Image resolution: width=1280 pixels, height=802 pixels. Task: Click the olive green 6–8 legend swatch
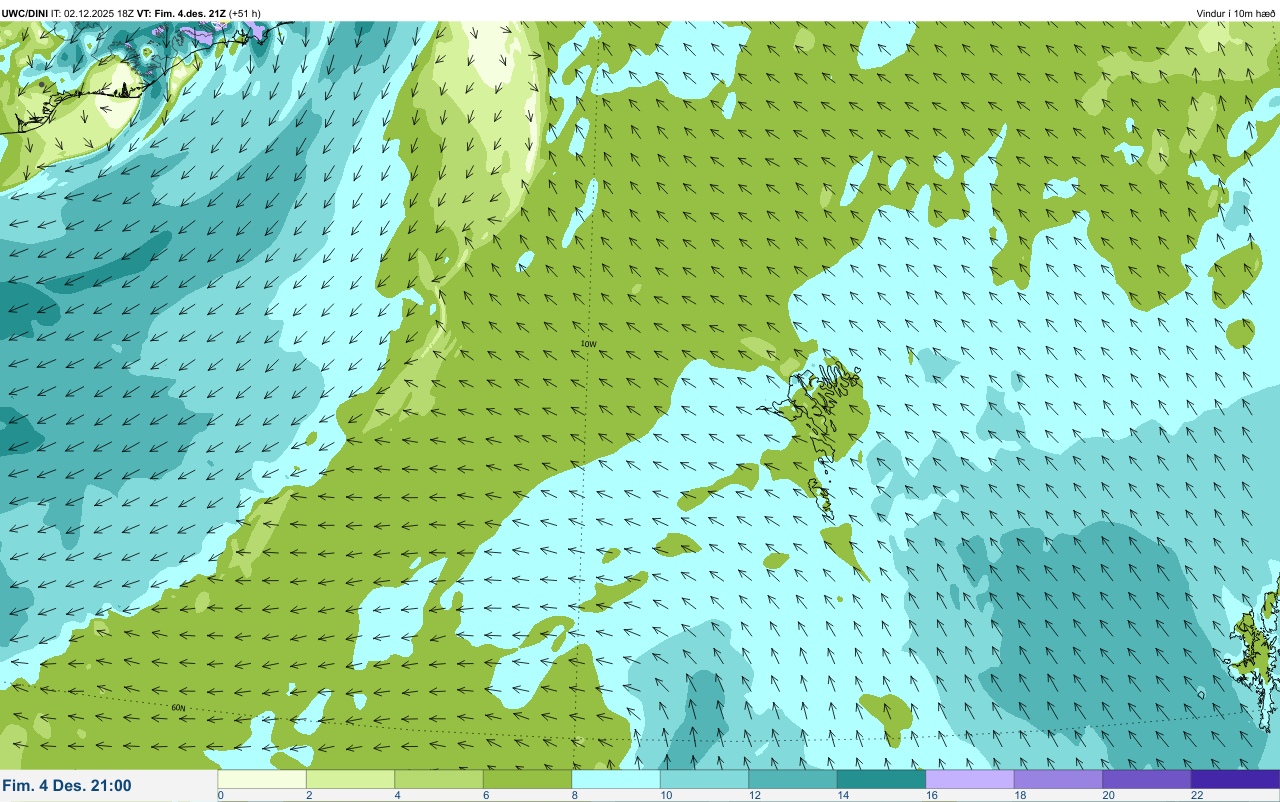[527, 779]
